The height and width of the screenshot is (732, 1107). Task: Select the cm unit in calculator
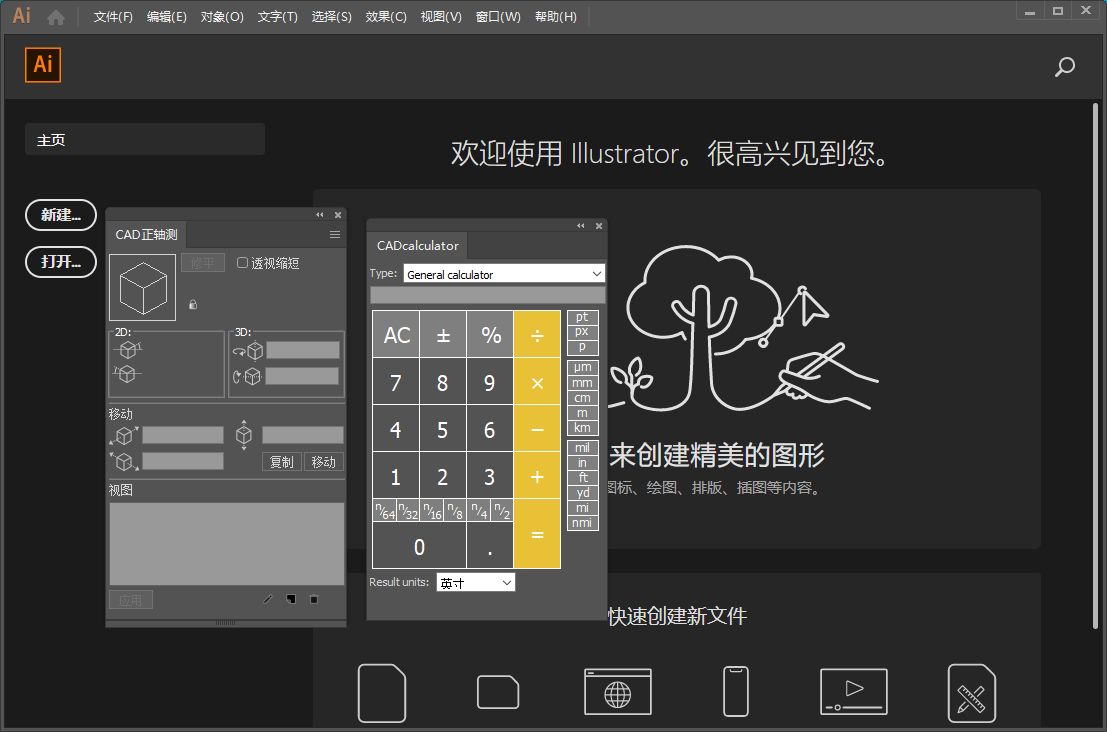click(x=582, y=398)
